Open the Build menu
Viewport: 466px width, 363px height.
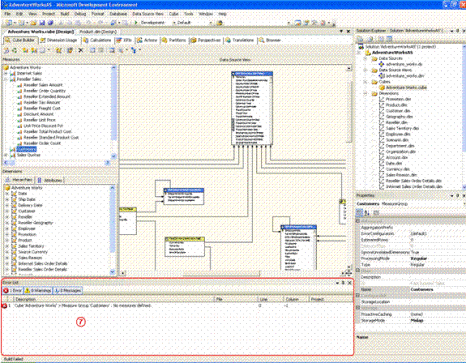click(65, 14)
